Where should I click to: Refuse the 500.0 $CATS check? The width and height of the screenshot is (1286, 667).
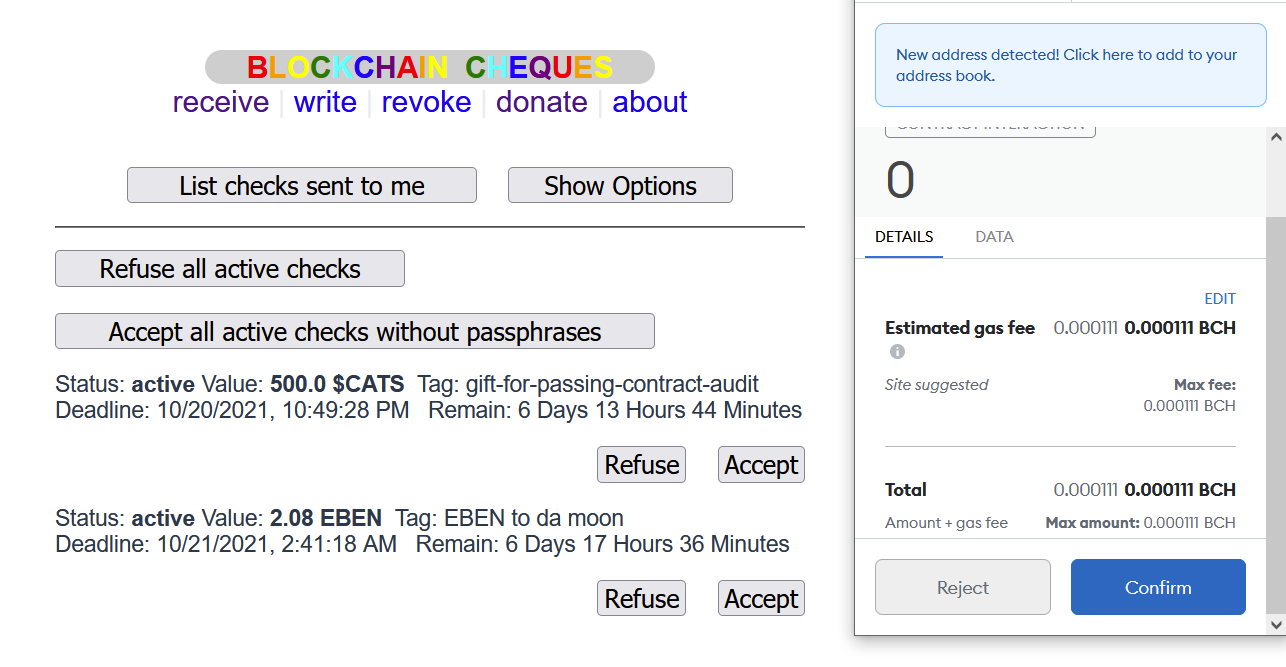(x=642, y=465)
